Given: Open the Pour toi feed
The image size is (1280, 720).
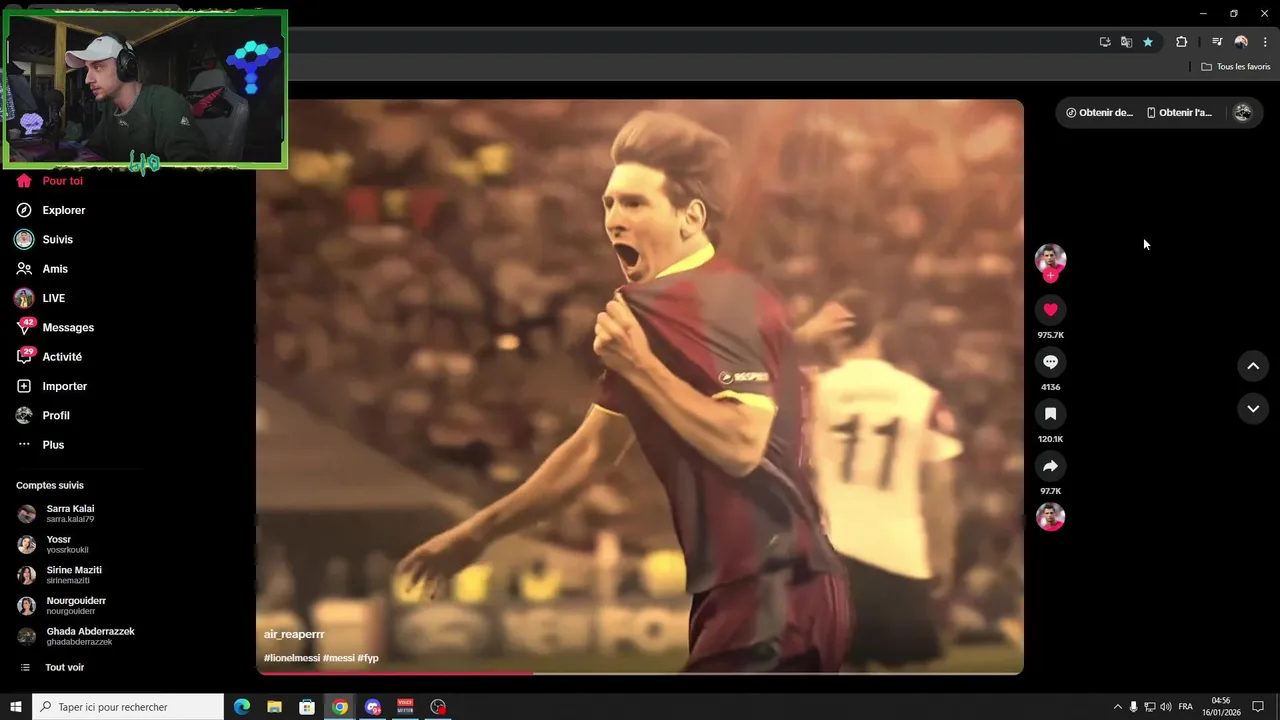Looking at the screenshot, I should point(50,181).
